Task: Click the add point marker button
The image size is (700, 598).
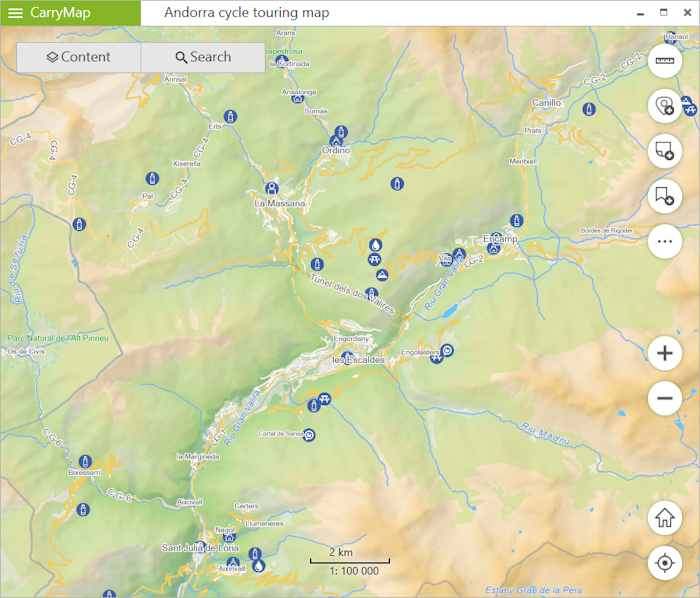Action: [665, 105]
